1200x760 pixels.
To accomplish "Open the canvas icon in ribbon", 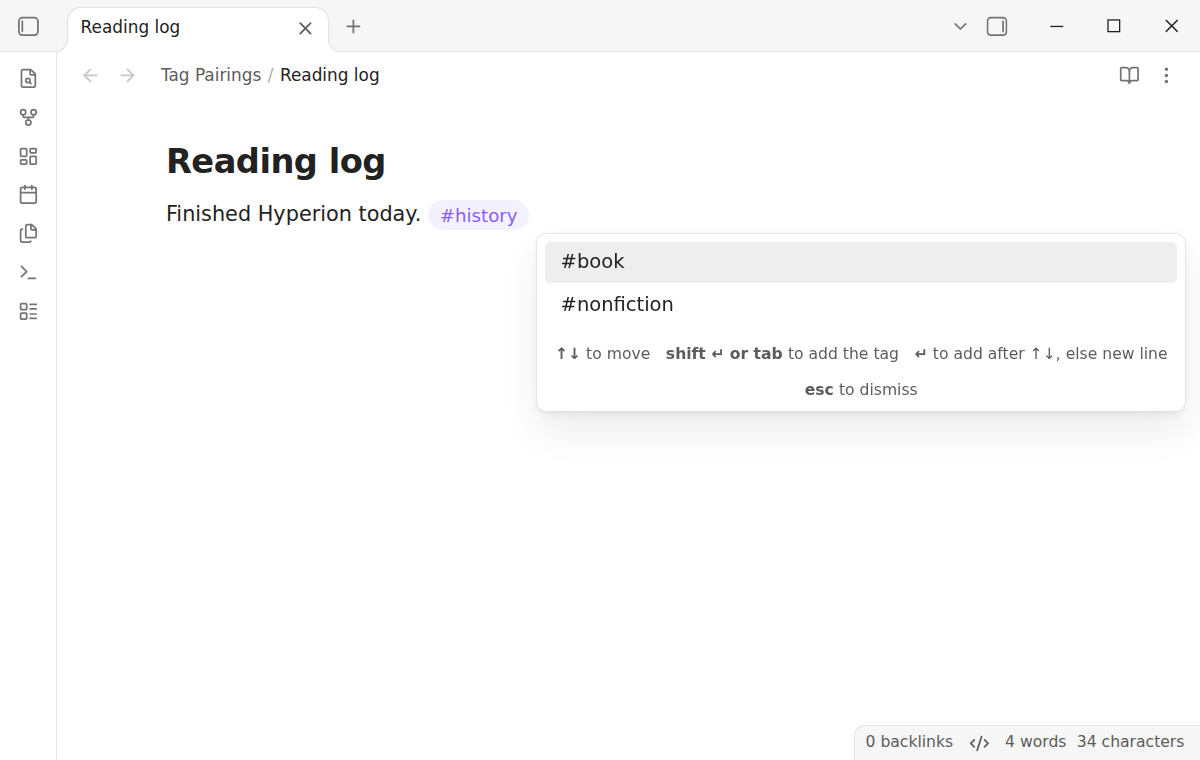I will [29, 156].
